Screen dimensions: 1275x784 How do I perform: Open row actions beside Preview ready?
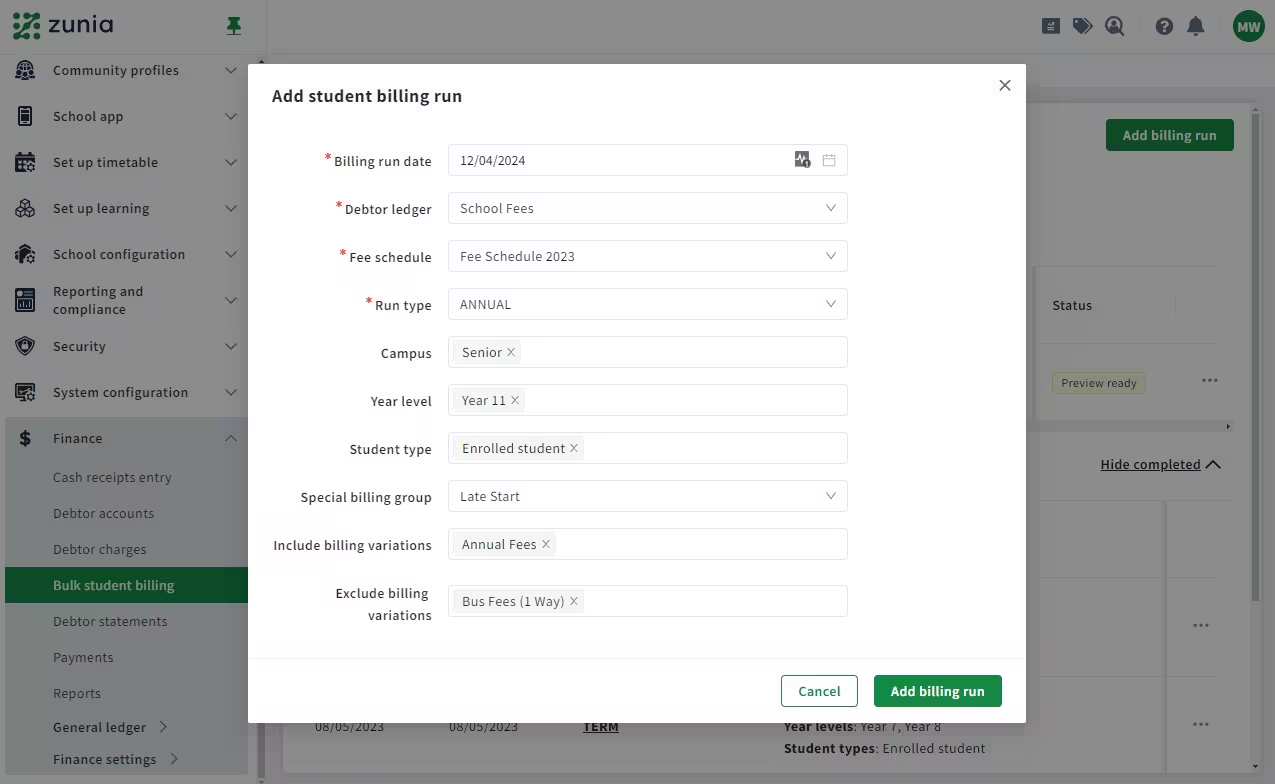[x=1210, y=380]
